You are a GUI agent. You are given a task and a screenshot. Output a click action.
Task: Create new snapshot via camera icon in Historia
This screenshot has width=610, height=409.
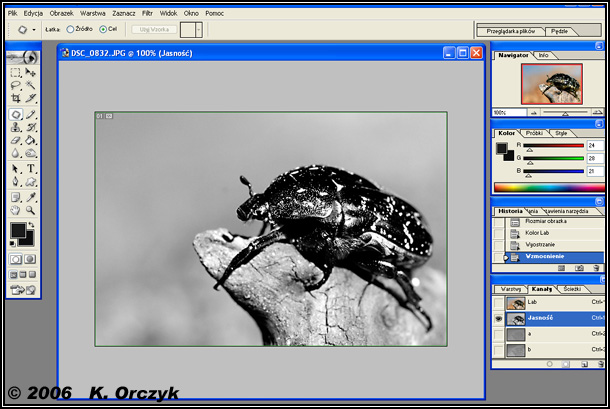point(578,268)
